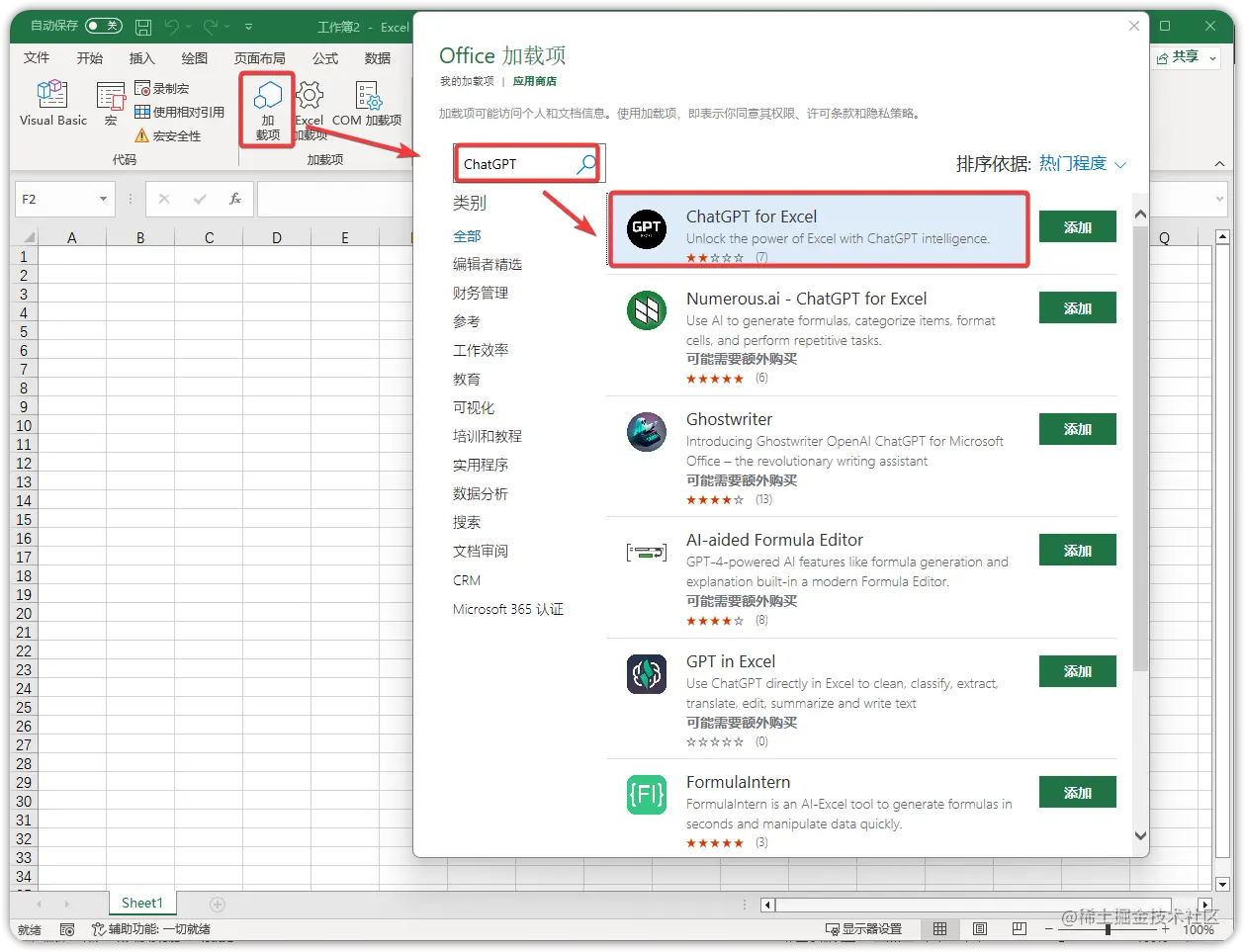Screen dimensions: 1245x952
Task: Click the save icon in title bar
Action: point(143,27)
